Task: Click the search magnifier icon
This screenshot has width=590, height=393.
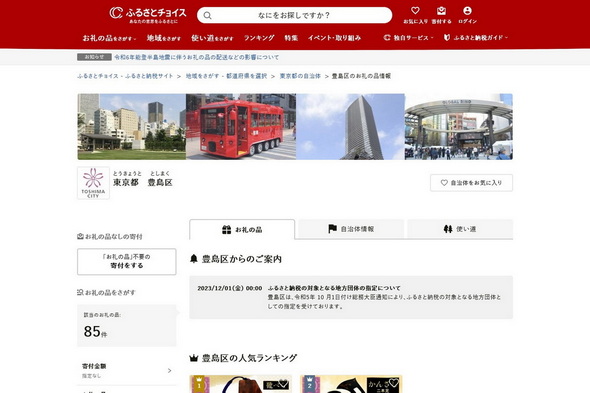Action: [207, 15]
